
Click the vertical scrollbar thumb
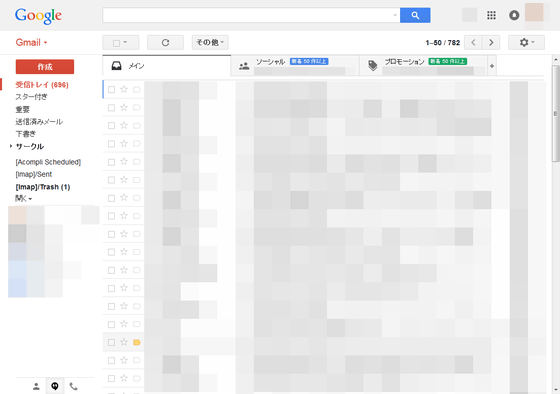[x=556, y=113]
